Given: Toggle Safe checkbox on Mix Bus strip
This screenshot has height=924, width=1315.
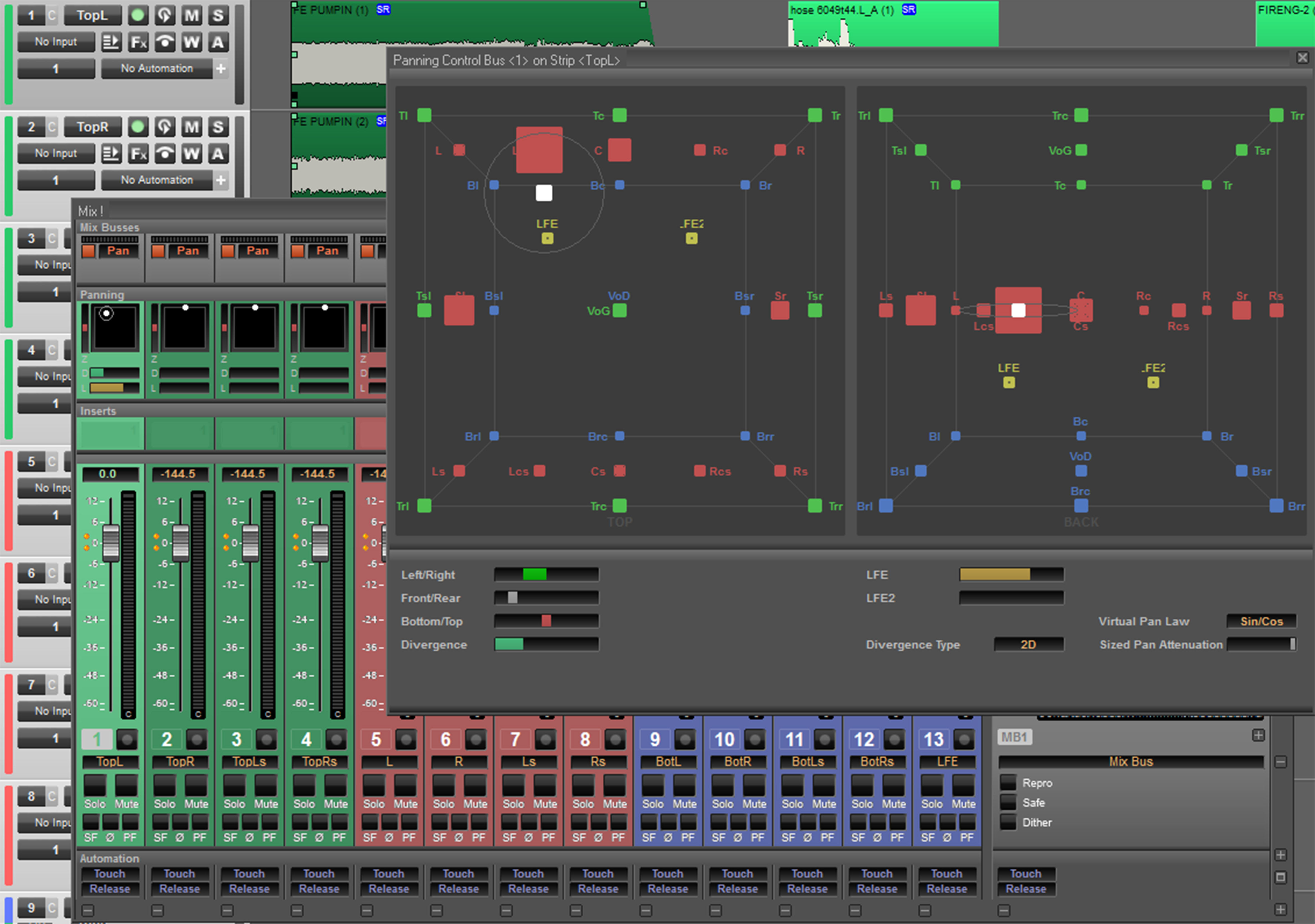Looking at the screenshot, I should [1008, 802].
